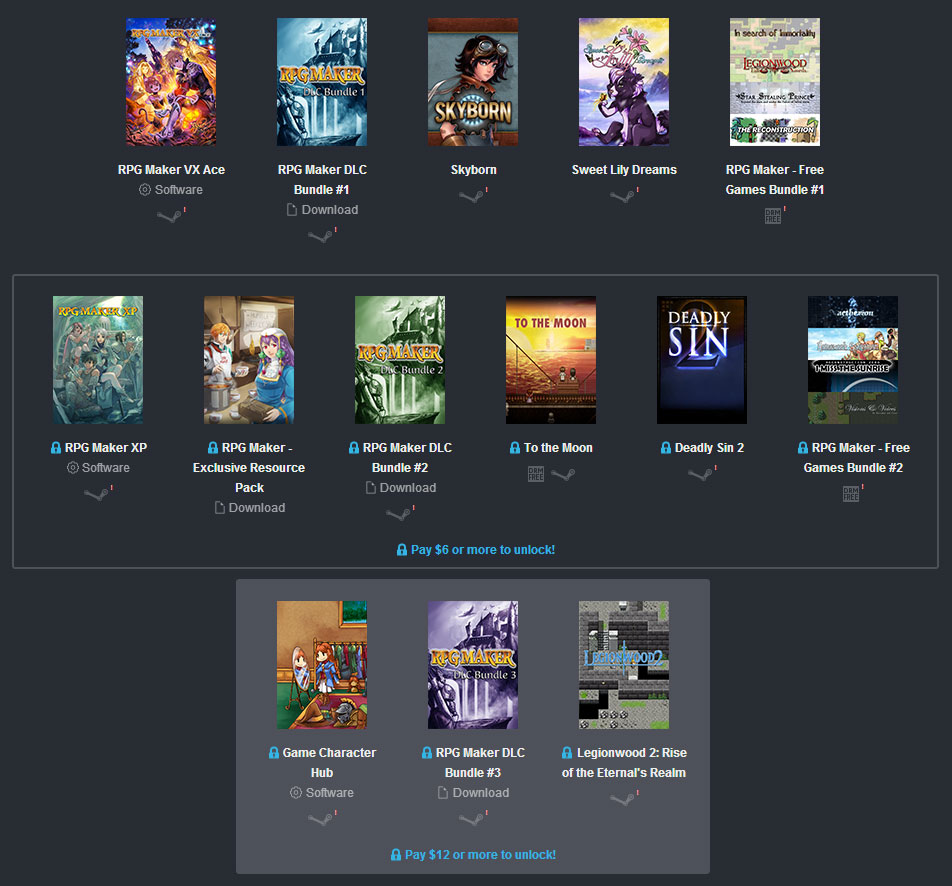Click the DRM-free icon under Free Games Bundle #2
The width and height of the screenshot is (952, 886).
point(851,494)
